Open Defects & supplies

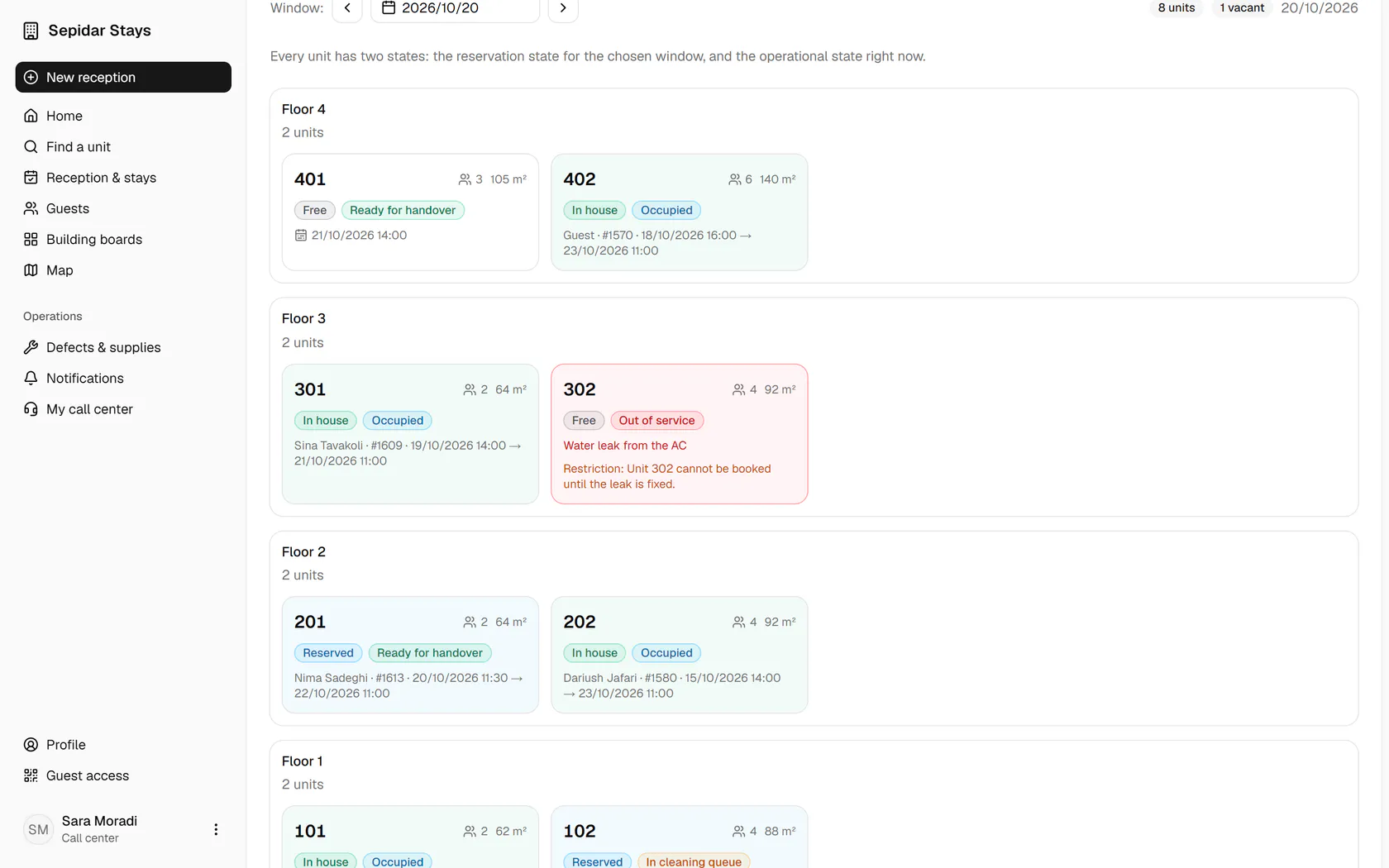(123, 347)
